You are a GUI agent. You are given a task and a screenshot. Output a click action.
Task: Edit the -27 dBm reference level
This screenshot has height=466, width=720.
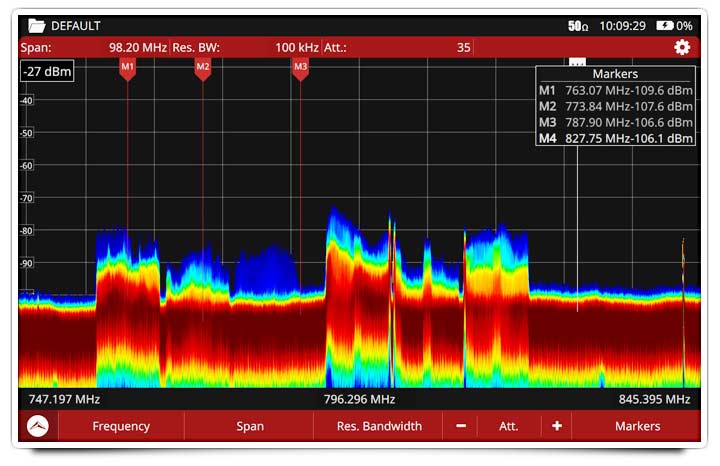click(x=47, y=72)
